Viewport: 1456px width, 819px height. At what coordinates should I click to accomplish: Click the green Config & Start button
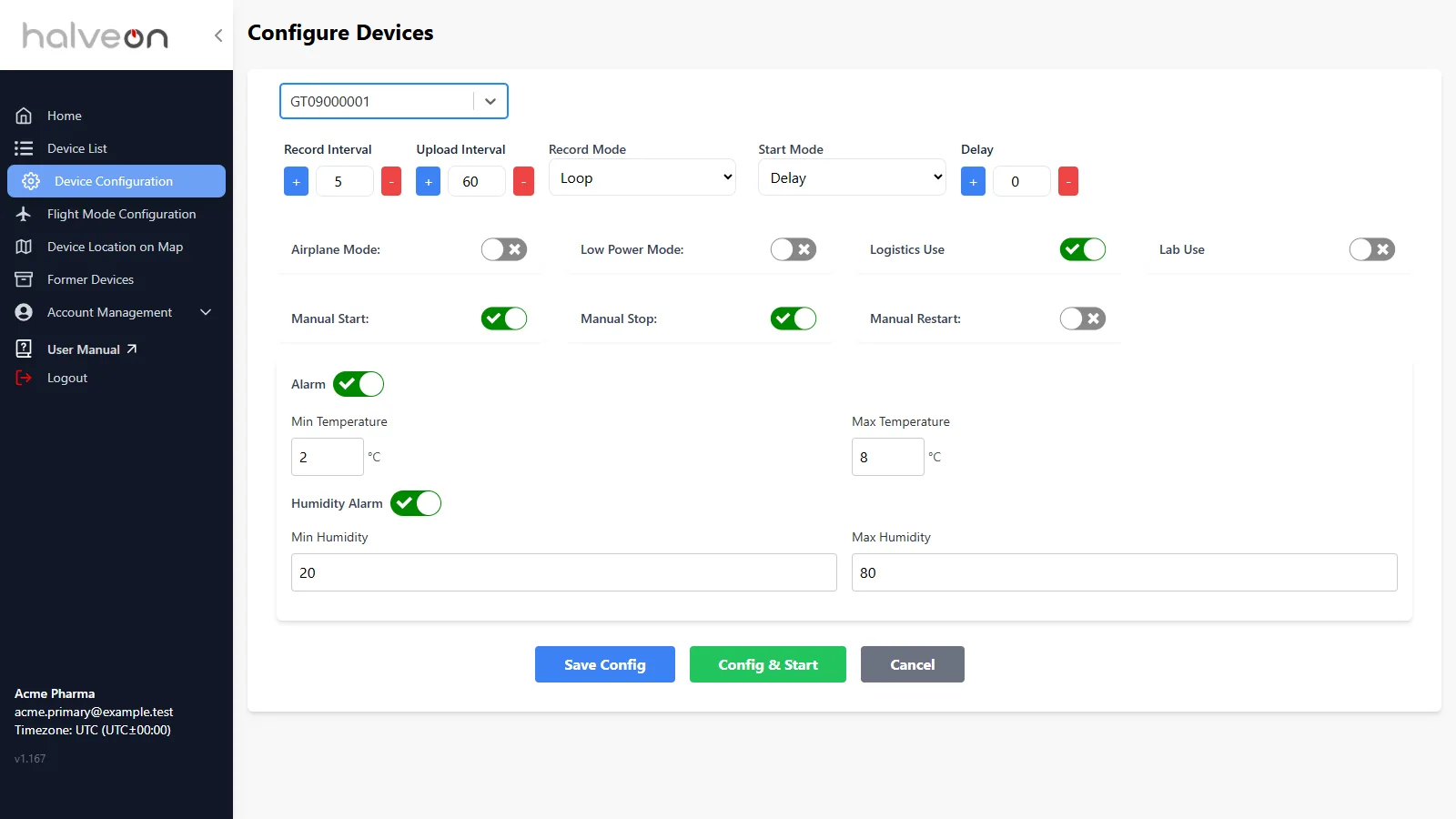click(768, 664)
